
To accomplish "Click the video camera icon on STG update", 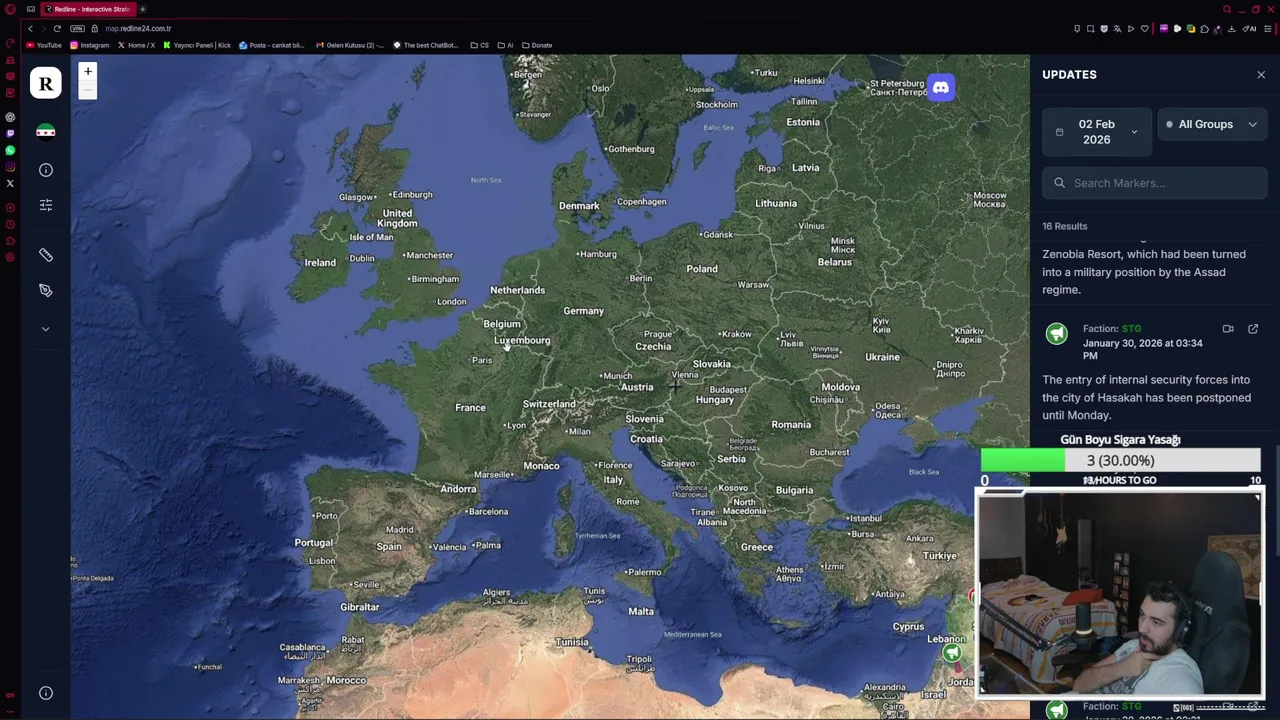I will 1228,328.
